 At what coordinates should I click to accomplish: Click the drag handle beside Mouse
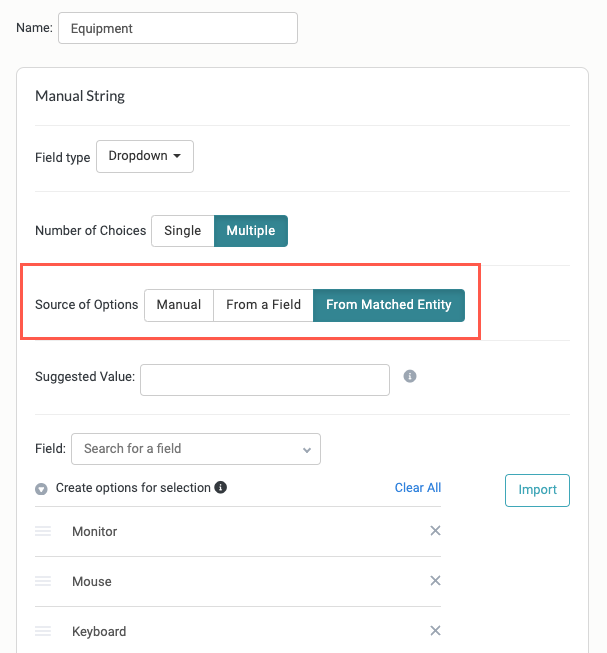point(43,581)
